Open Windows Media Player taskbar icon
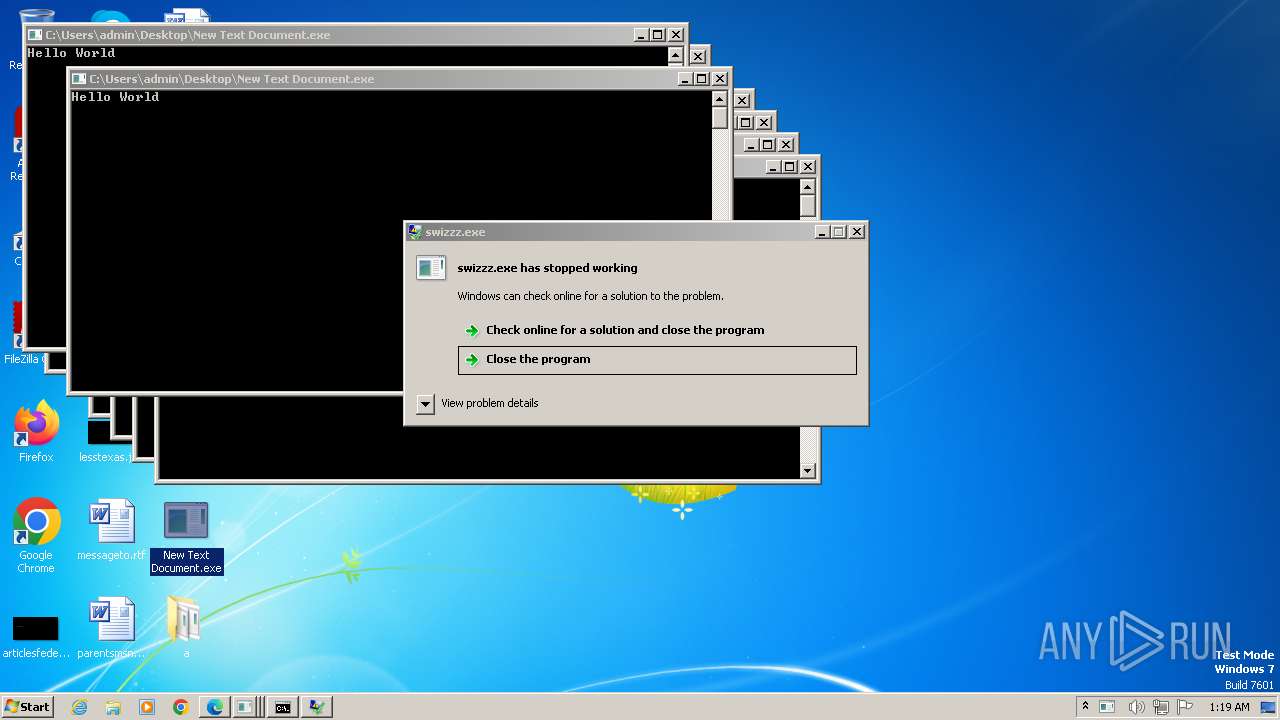The width and height of the screenshot is (1280, 720). click(x=147, y=707)
